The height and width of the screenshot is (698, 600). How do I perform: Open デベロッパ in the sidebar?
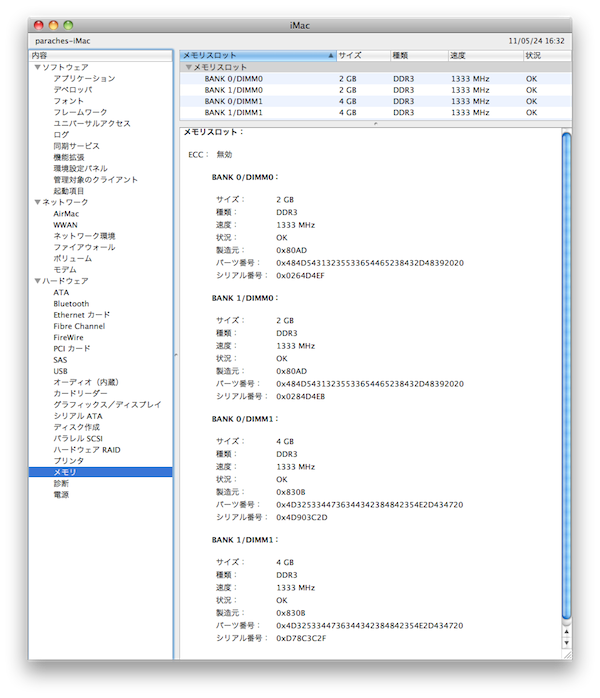(73, 89)
